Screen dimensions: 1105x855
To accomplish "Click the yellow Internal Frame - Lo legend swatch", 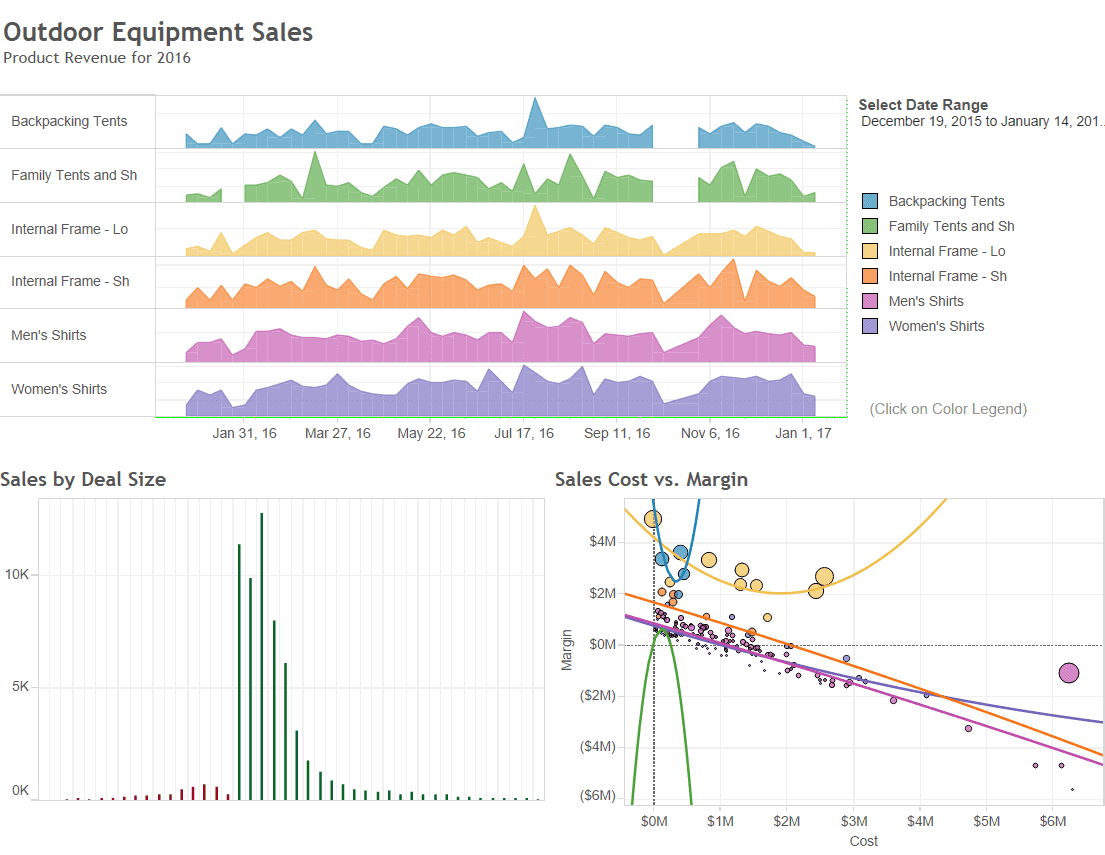I will 870,251.
